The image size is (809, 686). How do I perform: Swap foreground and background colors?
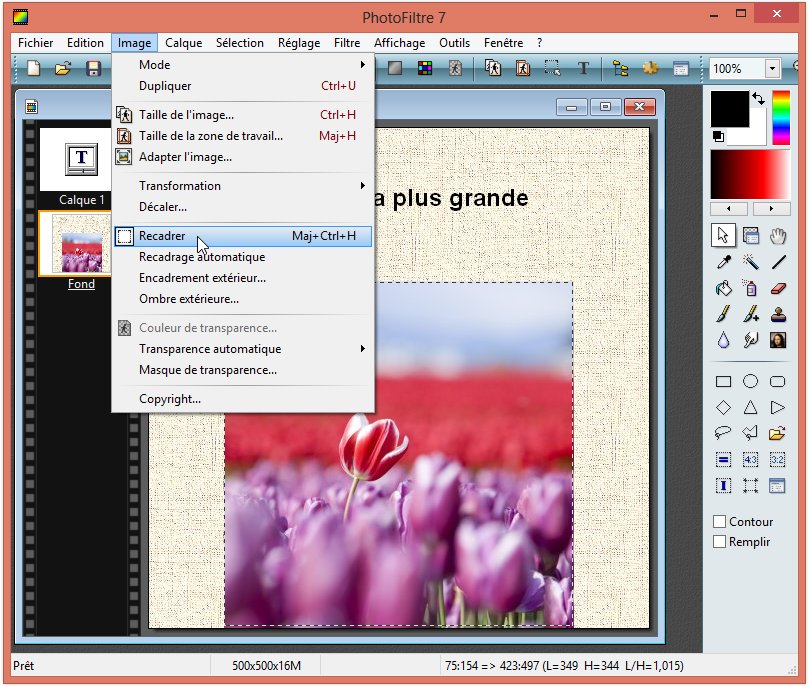click(757, 98)
